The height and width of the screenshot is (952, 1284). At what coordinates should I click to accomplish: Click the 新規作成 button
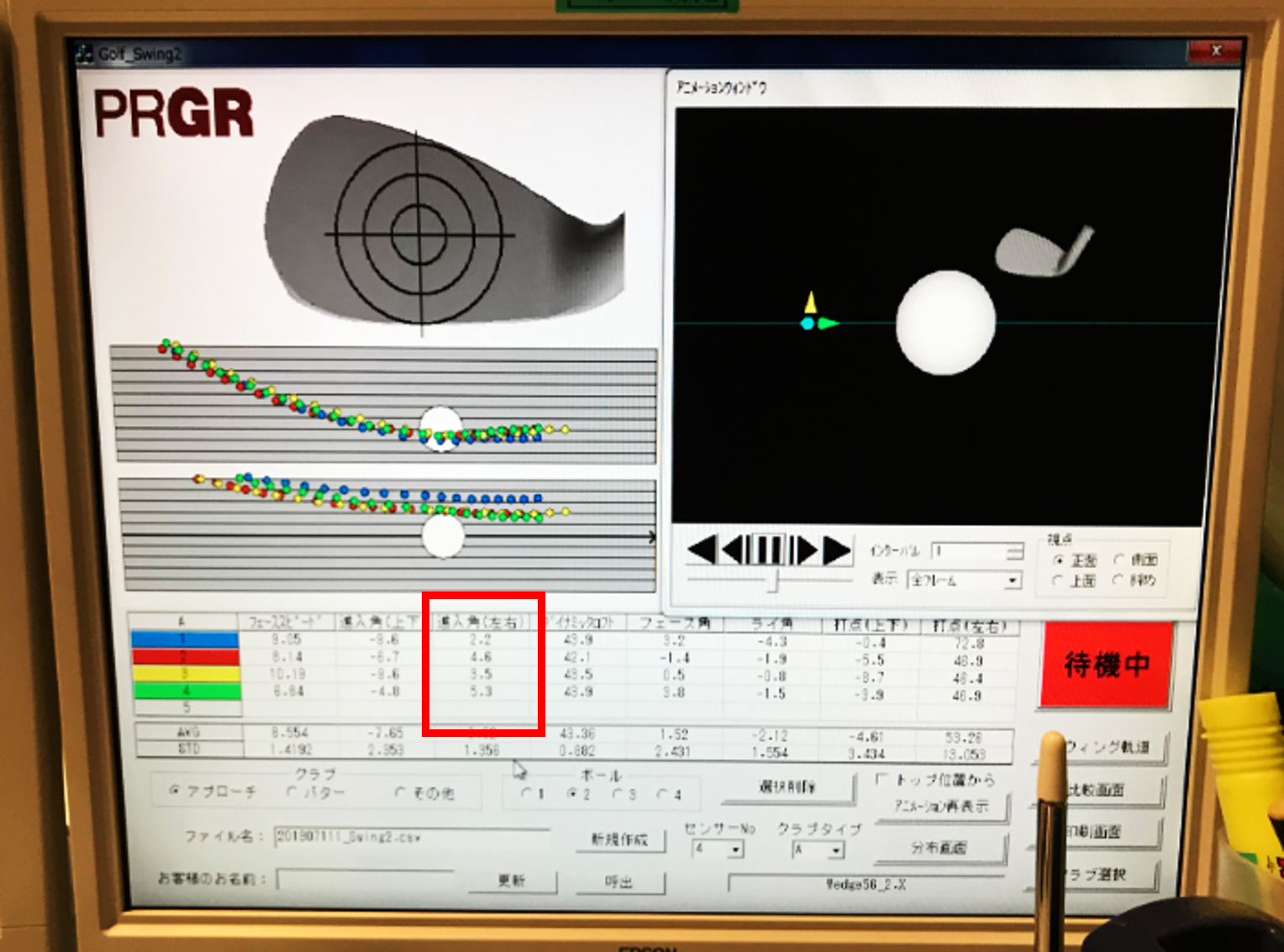[x=621, y=839]
